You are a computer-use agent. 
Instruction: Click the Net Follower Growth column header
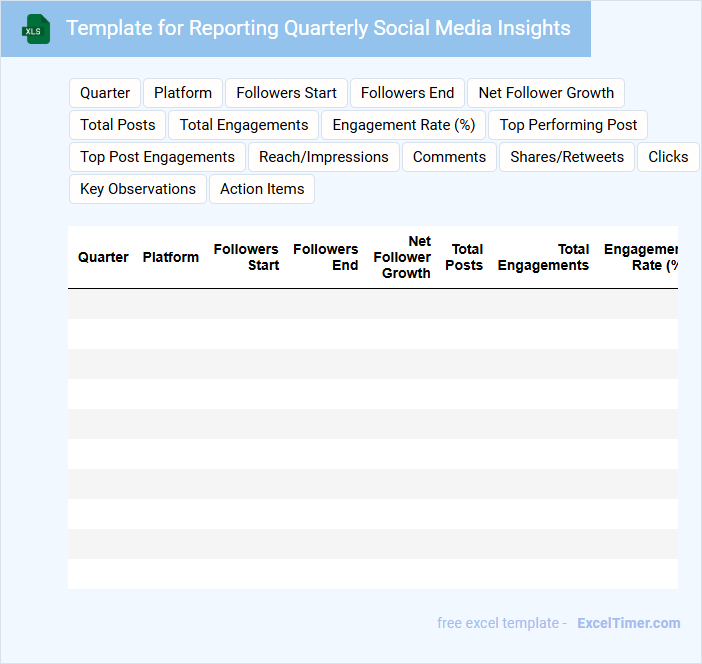click(402, 257)
